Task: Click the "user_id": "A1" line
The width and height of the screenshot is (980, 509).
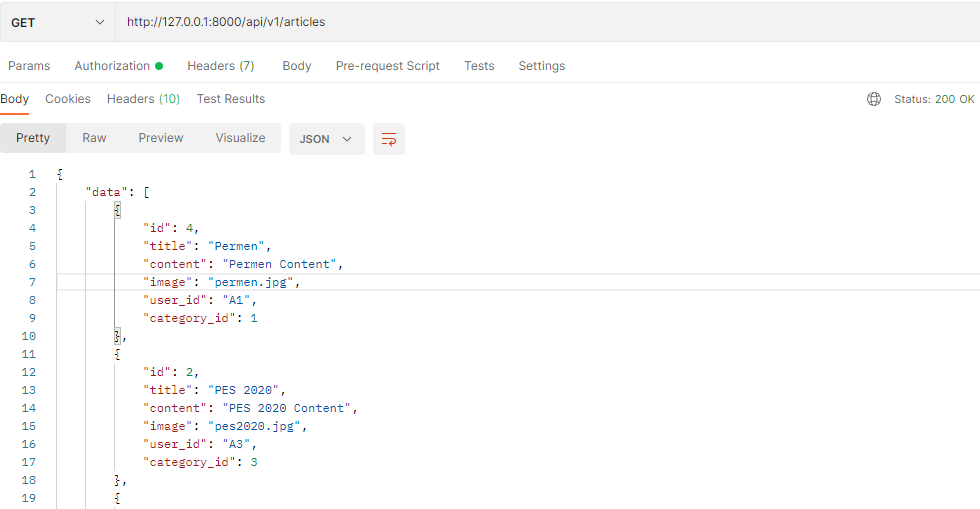Action: [x=199, y=300]
